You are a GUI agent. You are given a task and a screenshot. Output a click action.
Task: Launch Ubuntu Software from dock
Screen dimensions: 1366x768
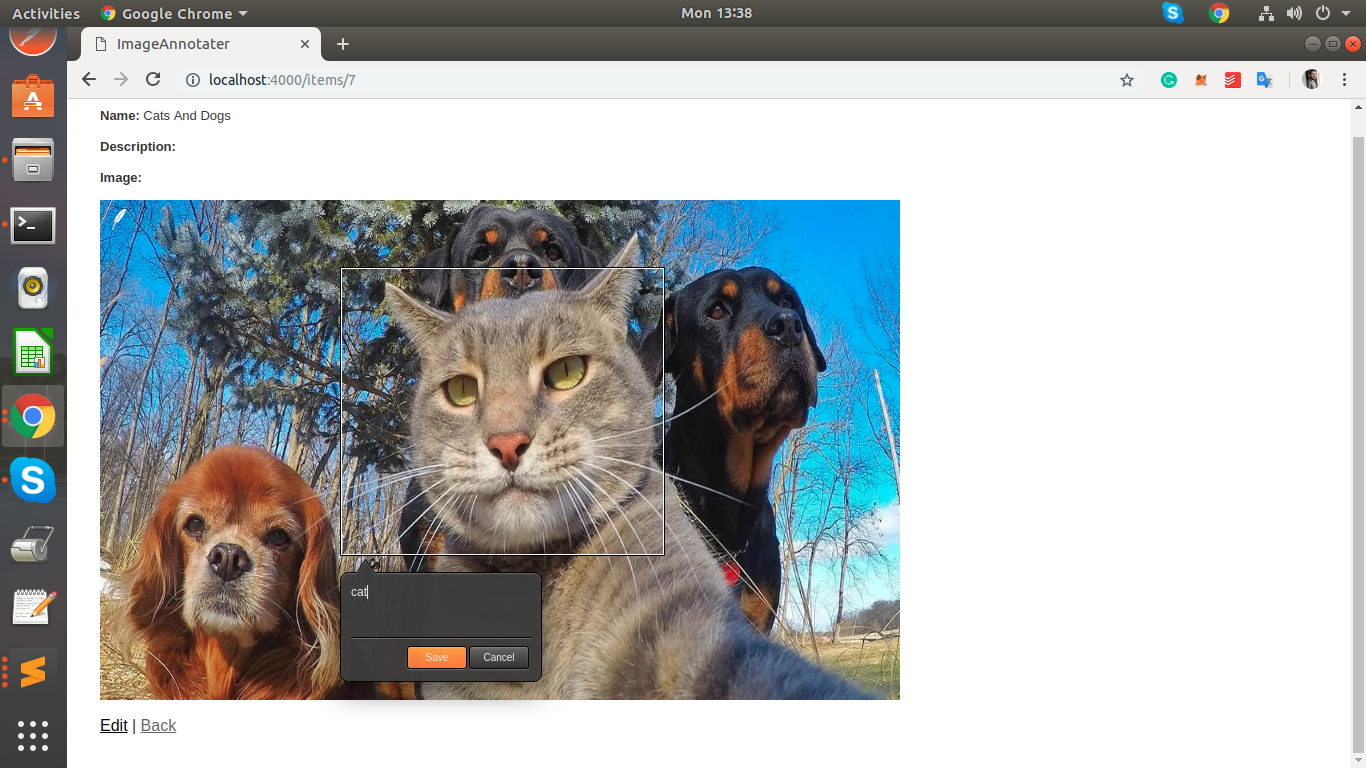tap(33, 98)
